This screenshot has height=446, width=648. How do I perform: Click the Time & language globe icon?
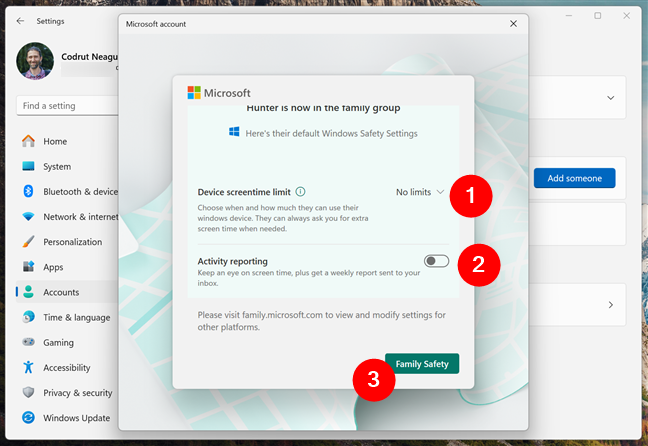click(x=28, y=317)
